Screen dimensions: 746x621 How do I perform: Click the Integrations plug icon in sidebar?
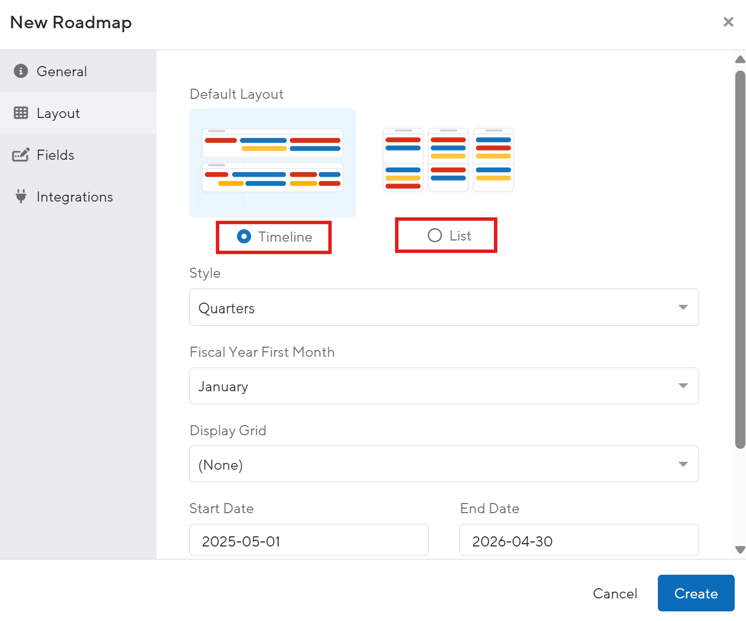point(20,197)
